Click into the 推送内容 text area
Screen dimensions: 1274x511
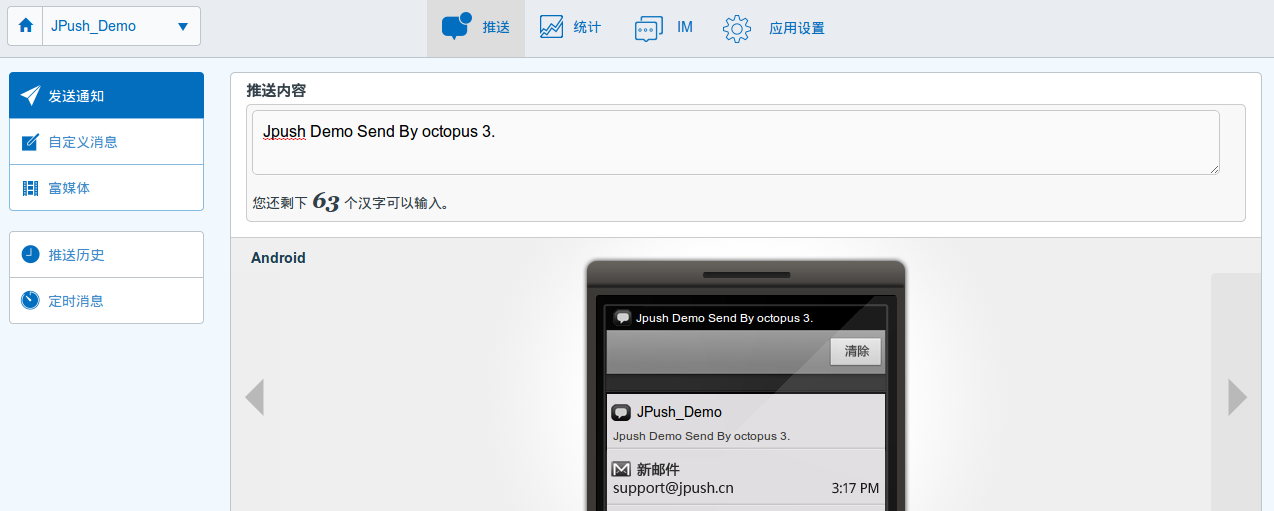(x=735, y=142)
